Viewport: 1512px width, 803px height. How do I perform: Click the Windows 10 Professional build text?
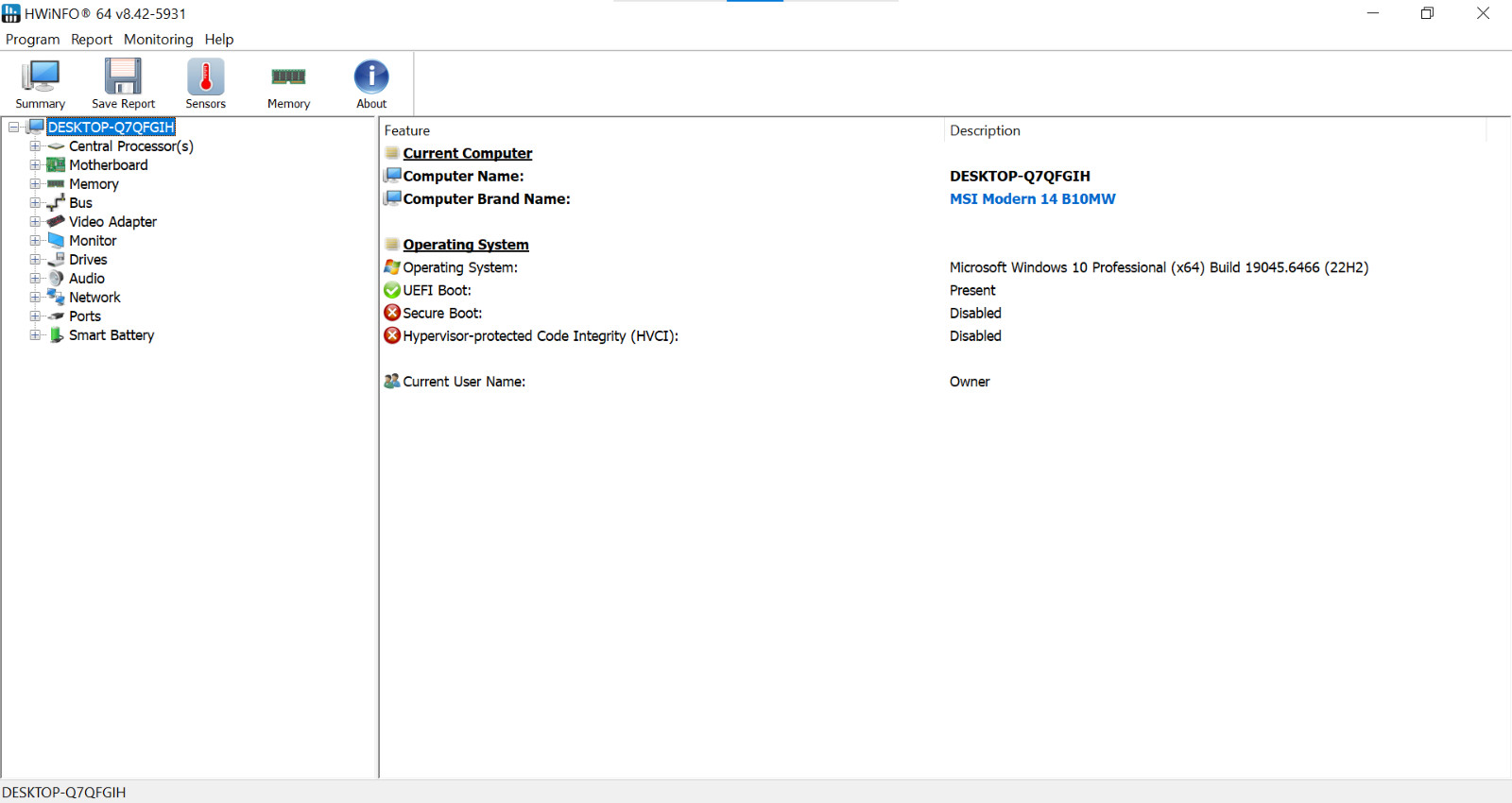1159,267
